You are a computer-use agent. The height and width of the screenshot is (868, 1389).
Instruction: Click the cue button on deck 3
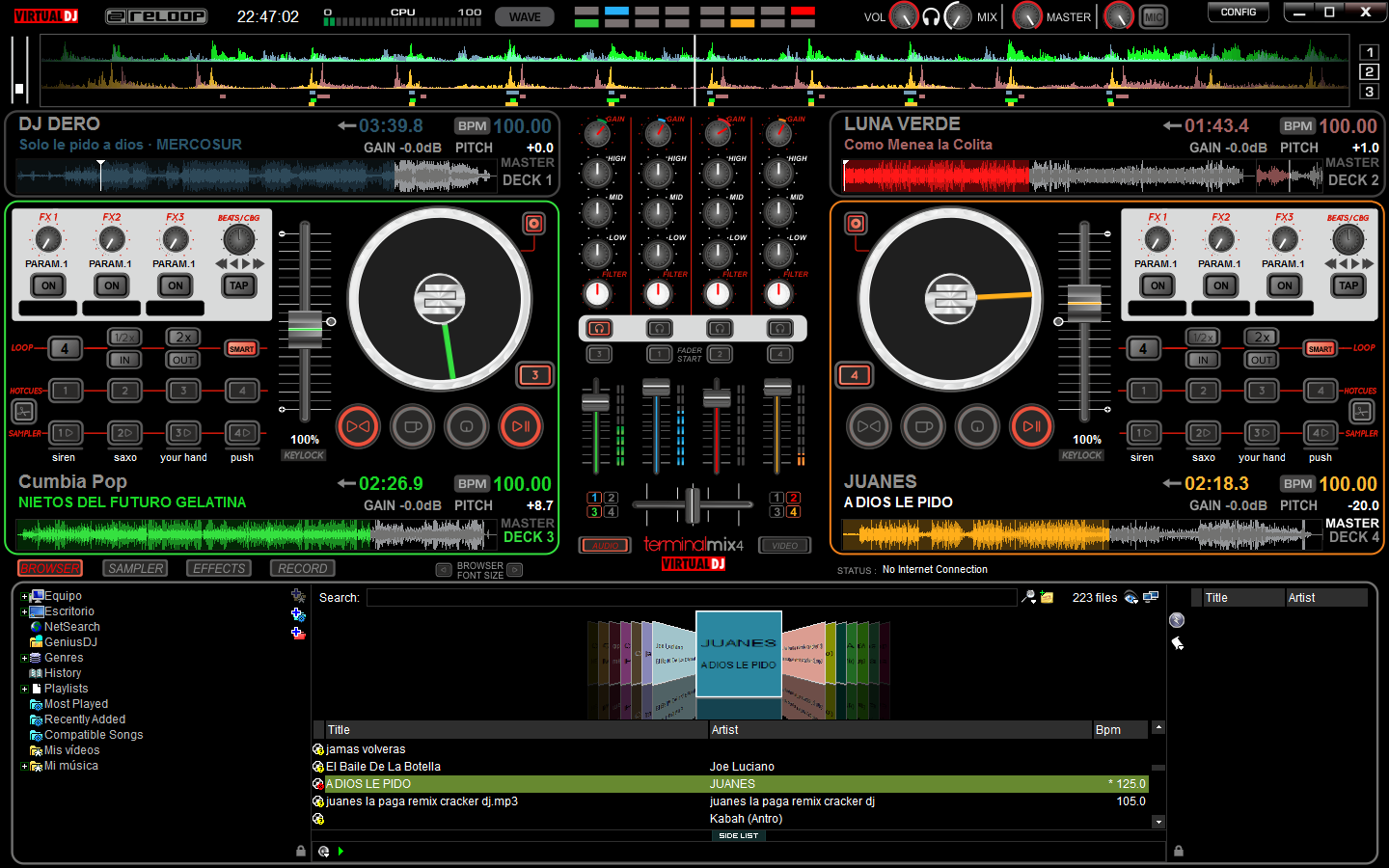[x=467, y=426]
